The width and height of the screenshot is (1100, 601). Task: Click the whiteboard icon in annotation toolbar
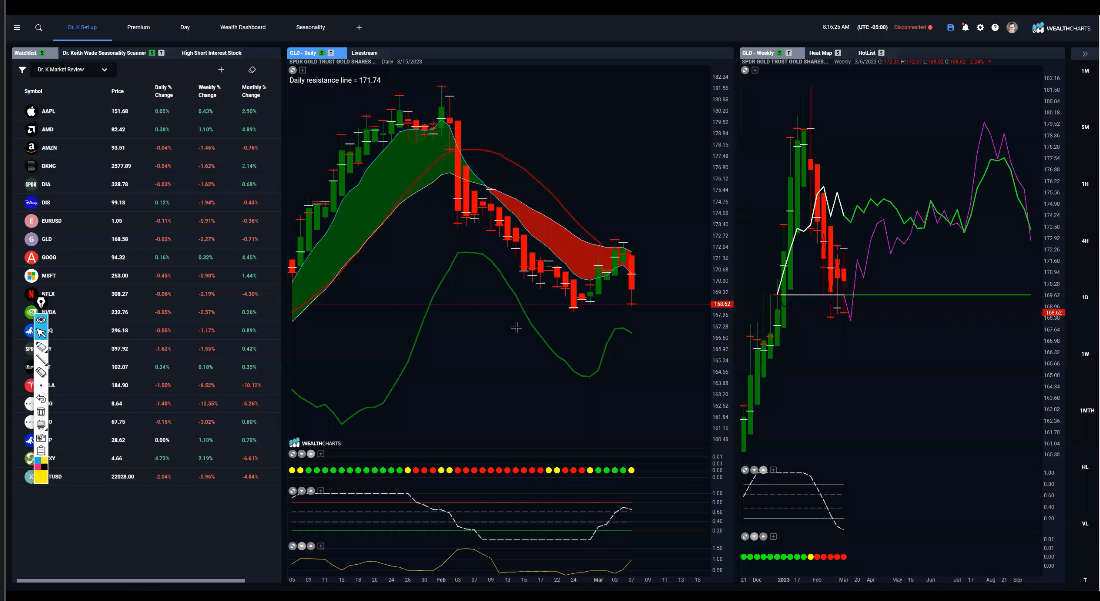click(41, 424)
